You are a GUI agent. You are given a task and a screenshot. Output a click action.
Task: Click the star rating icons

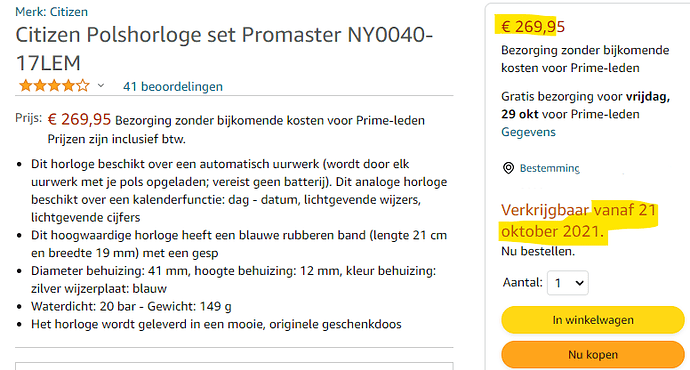tap(54, 85)
